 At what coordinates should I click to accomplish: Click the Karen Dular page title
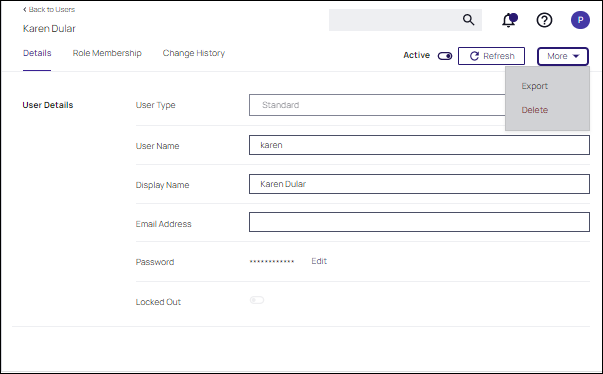coord(49,28)
